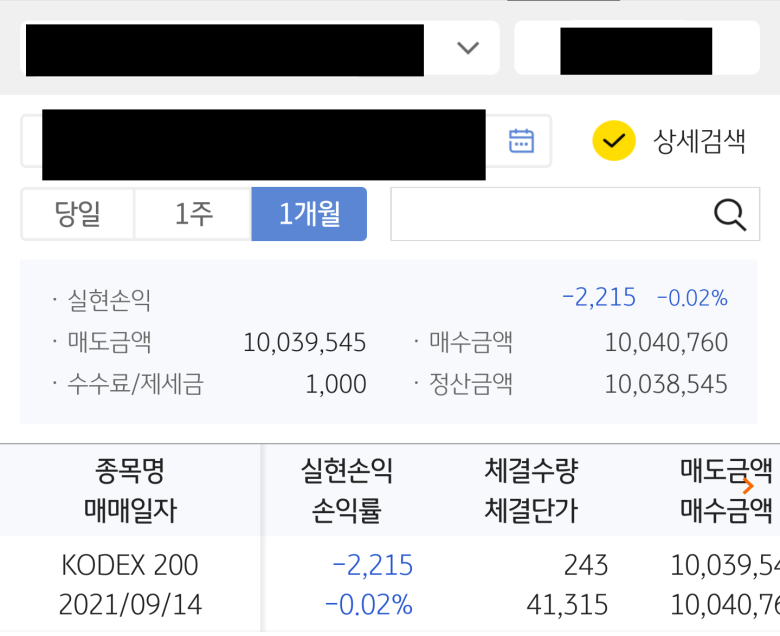Click the 실현손익 손익률 column header
The image size is (780, 636).
pyautogui.click(x=347, y=490)
